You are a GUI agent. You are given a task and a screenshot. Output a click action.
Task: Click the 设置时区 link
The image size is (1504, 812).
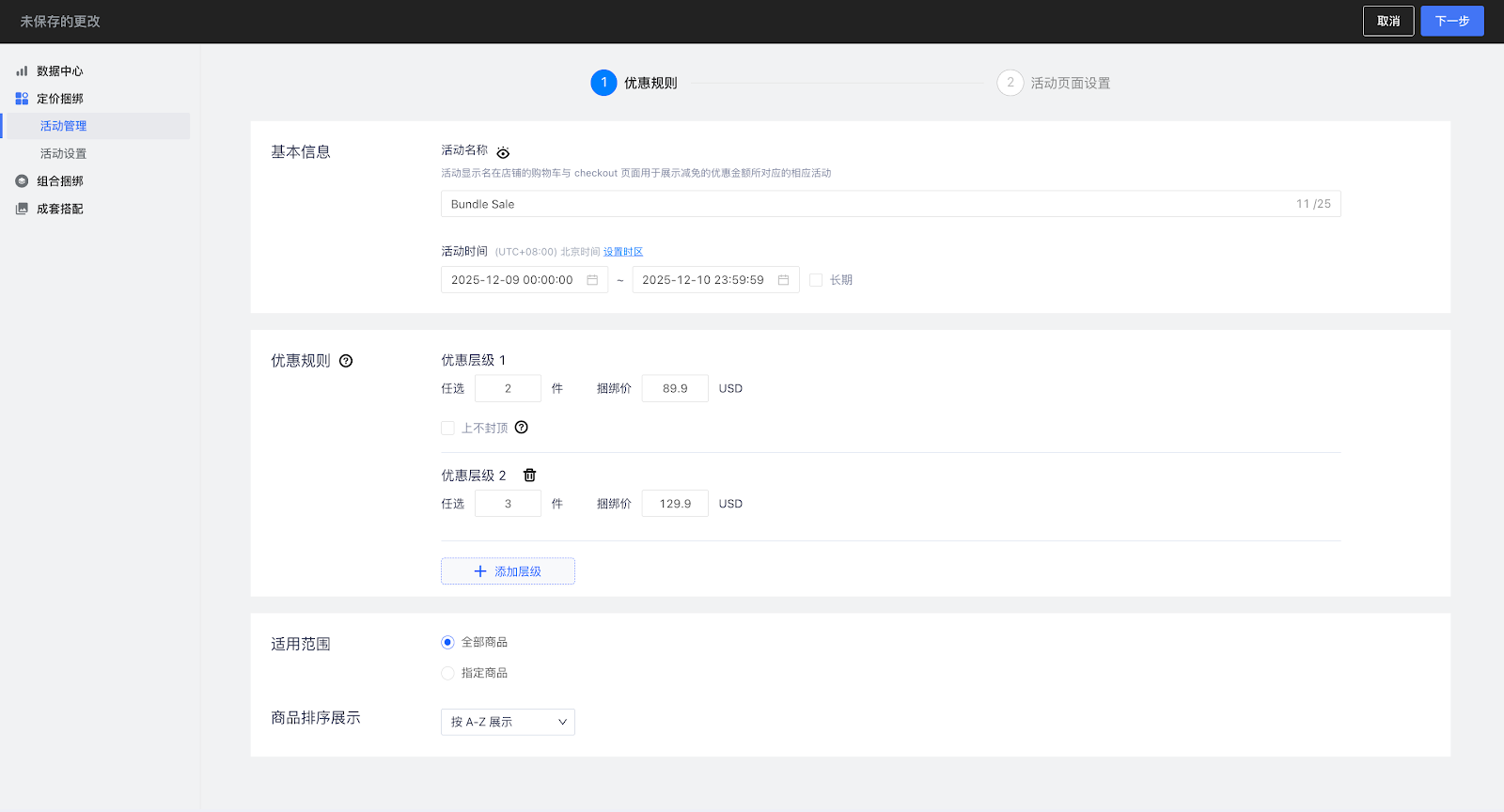(622, 252)
